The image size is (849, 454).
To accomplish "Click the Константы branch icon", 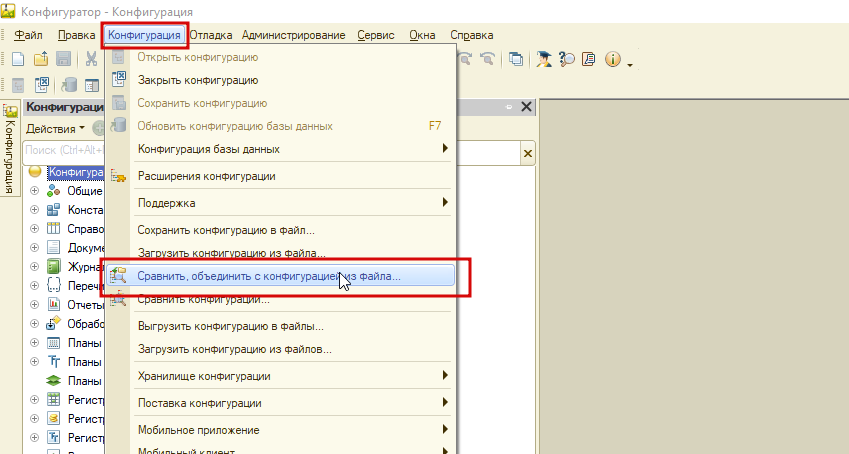I will (54, 210).
